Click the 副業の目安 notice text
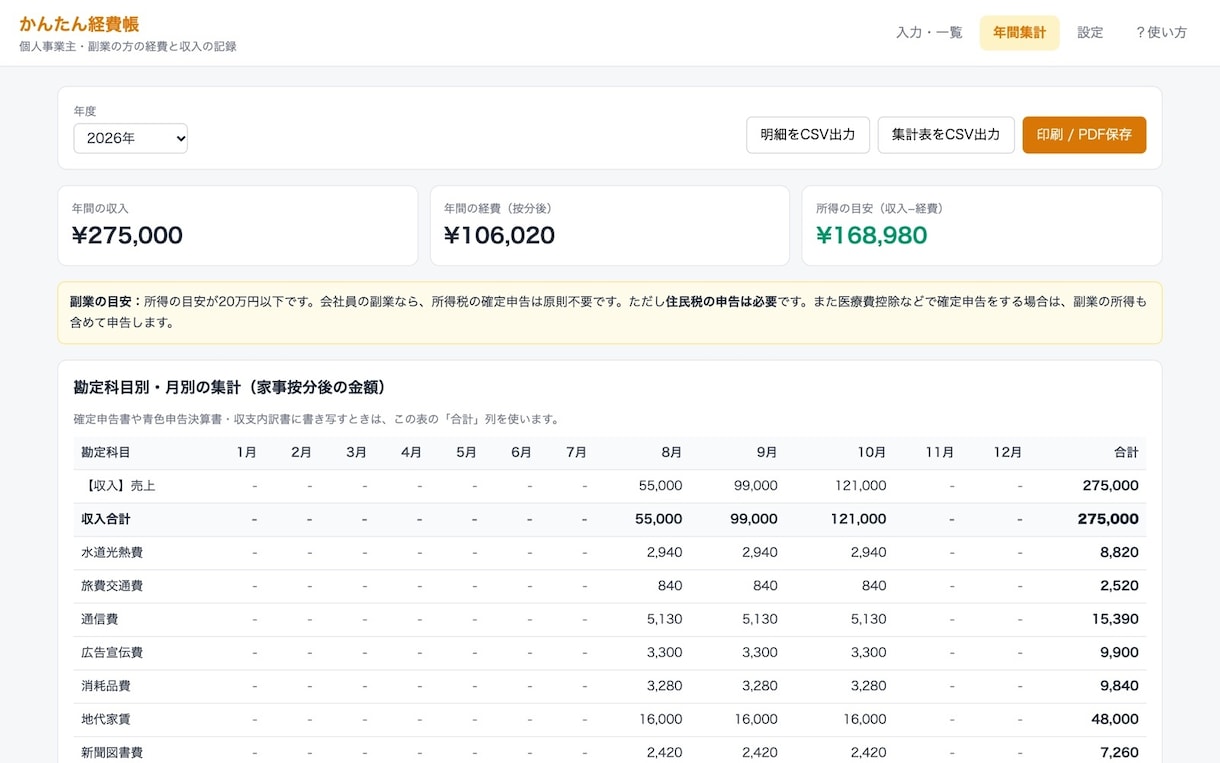Viewport: 1220px width, 763px height. click(x=609, y=312)
